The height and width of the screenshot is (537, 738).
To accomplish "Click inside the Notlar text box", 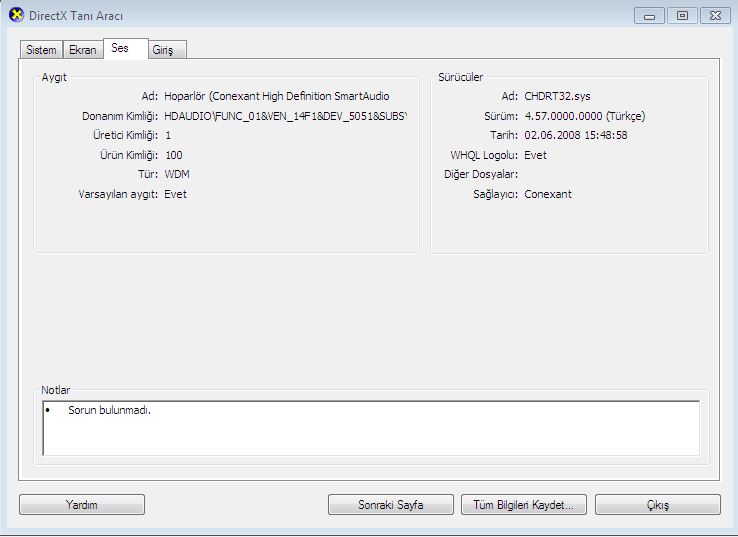I will [371, 428].
